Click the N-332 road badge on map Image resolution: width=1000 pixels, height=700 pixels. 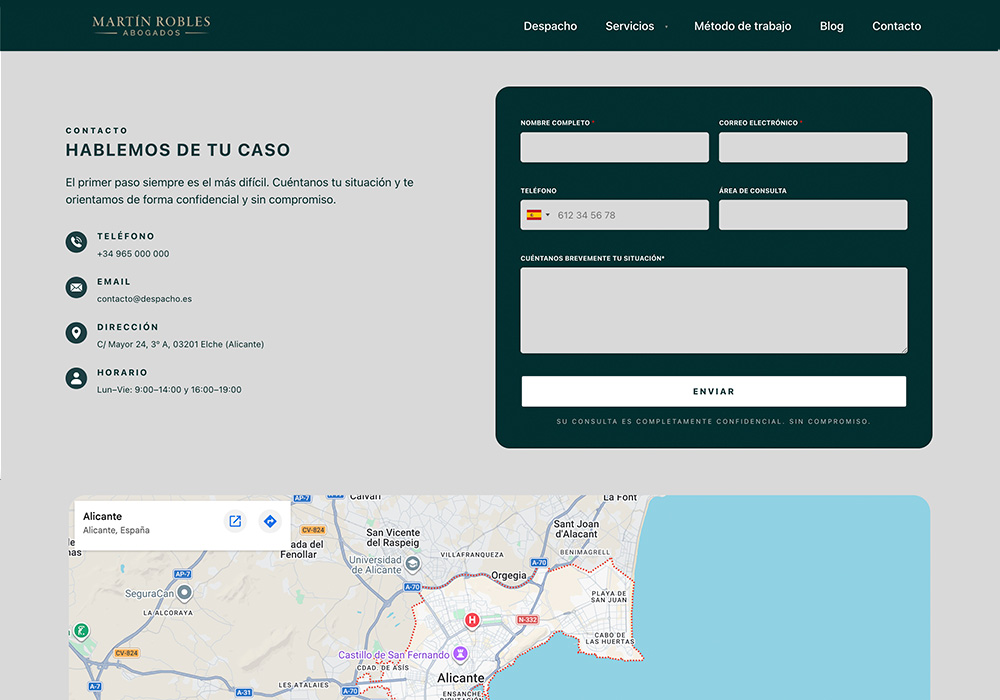point(527,620)
